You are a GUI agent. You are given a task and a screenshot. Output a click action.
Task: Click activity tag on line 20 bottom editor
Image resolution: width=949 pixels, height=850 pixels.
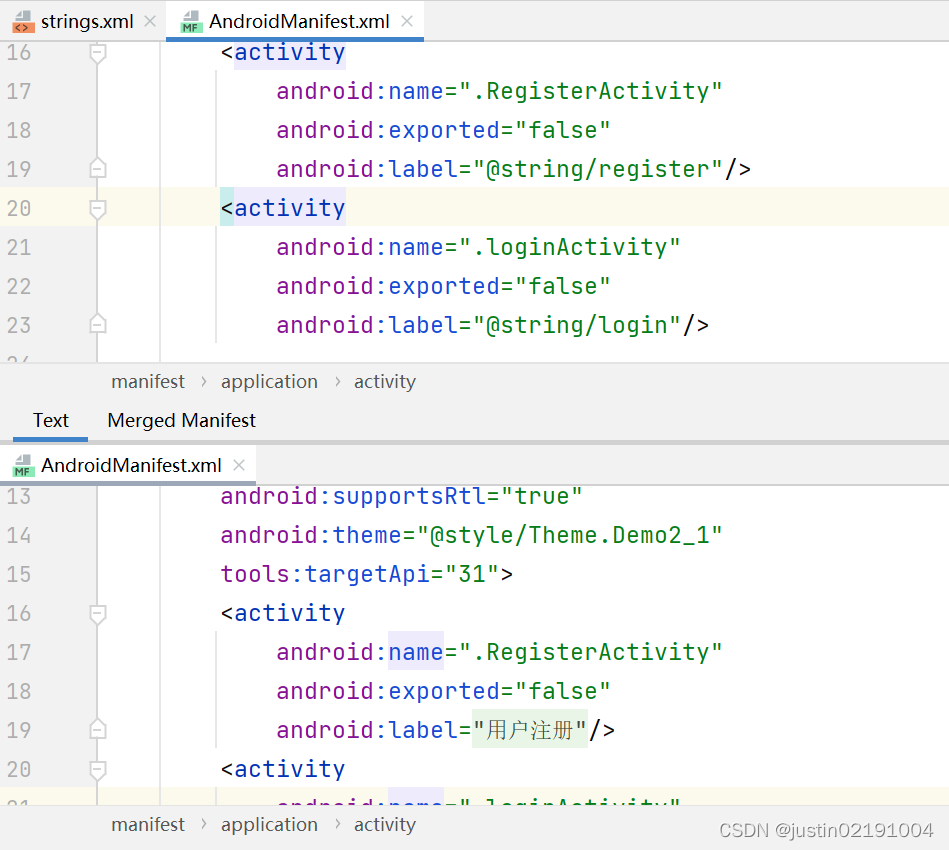(289, 769)
